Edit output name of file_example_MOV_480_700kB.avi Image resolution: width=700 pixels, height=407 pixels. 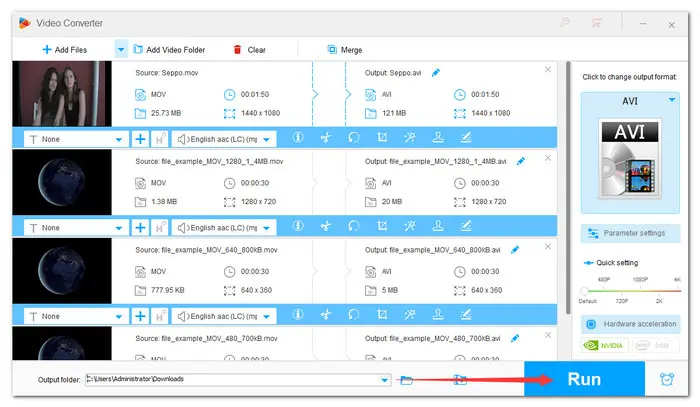click(x=515, y=338)
